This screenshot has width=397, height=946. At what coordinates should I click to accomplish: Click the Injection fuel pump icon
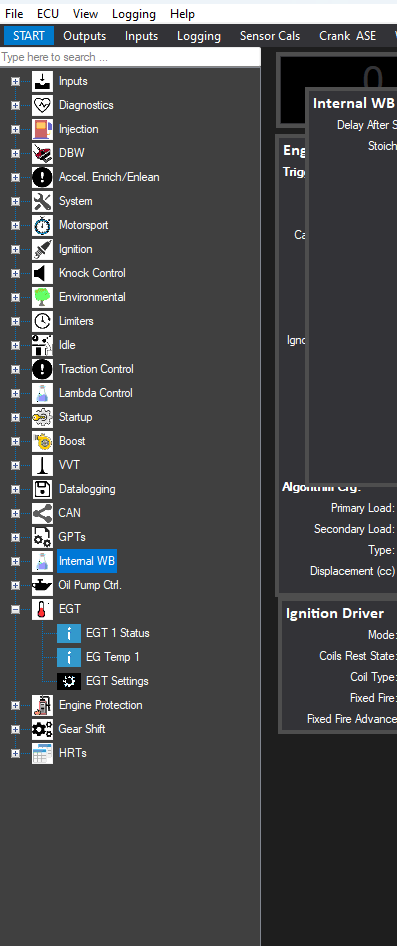[x=42, y=129]
